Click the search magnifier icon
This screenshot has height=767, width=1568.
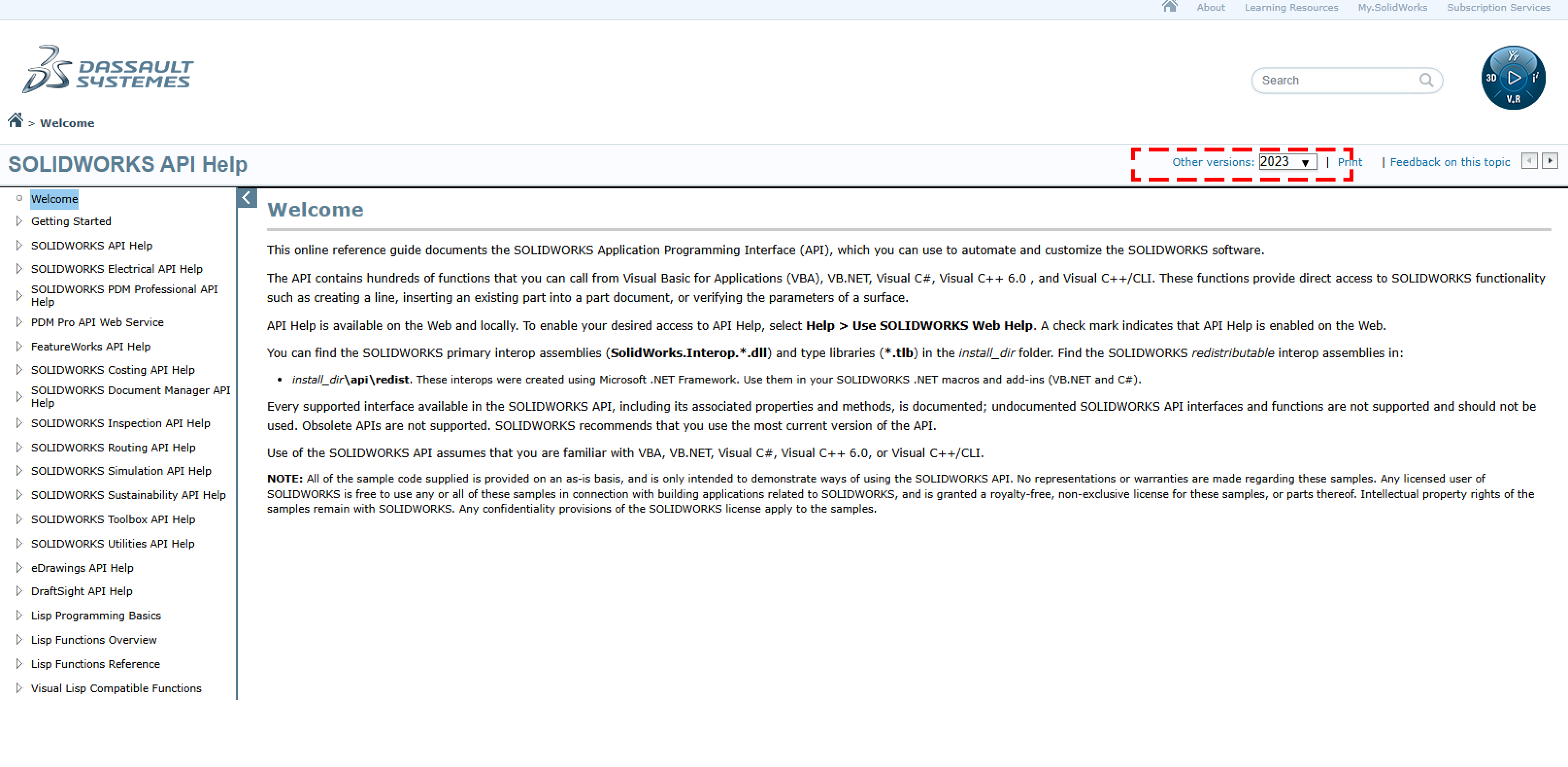(x=1426, y=80)
